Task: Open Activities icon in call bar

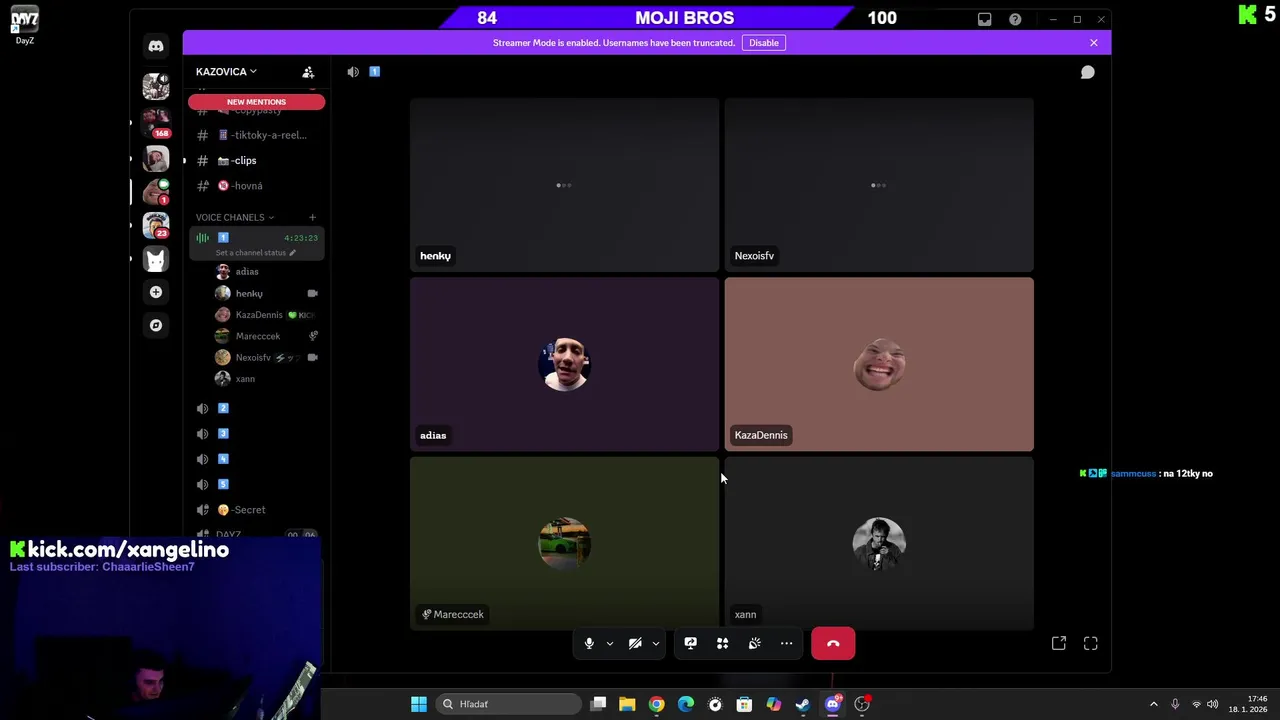Action: coord(723,644)
